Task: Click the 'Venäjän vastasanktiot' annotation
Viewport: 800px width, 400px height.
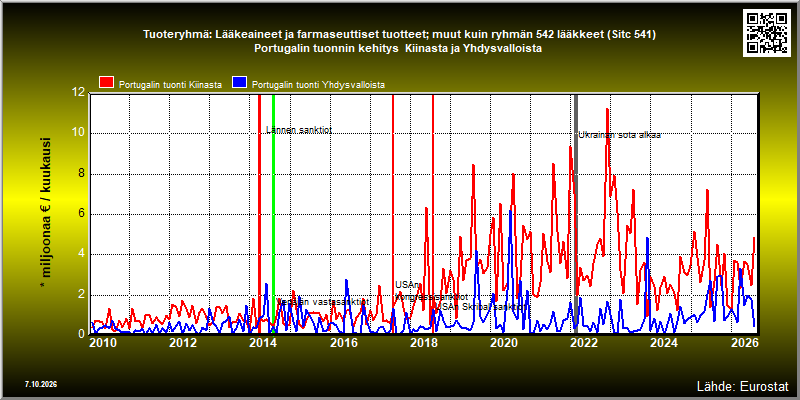Action: (323, 302)
